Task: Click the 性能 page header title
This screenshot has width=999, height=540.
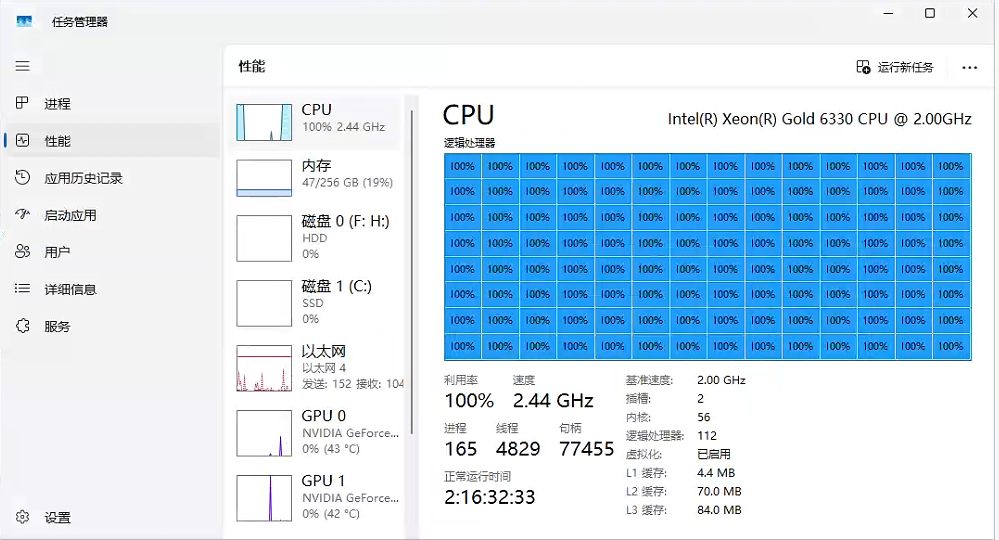Action: click(252, 66)
